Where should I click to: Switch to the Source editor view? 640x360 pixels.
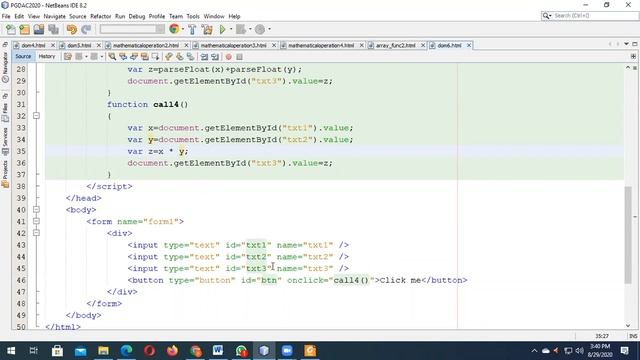pyautogui.click(x=23, y=56)
